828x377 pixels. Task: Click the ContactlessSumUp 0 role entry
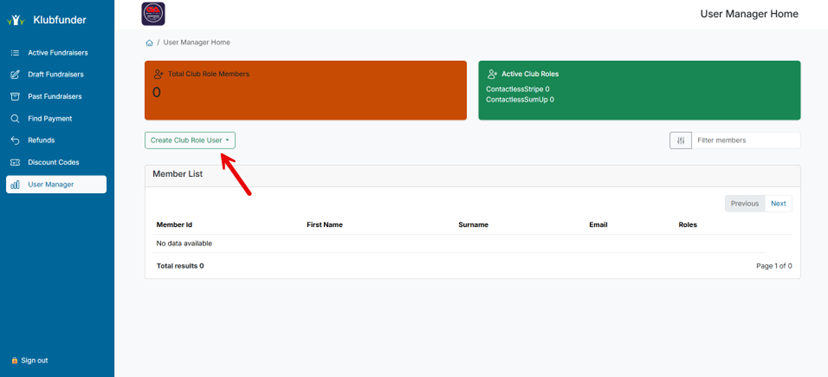520,99
